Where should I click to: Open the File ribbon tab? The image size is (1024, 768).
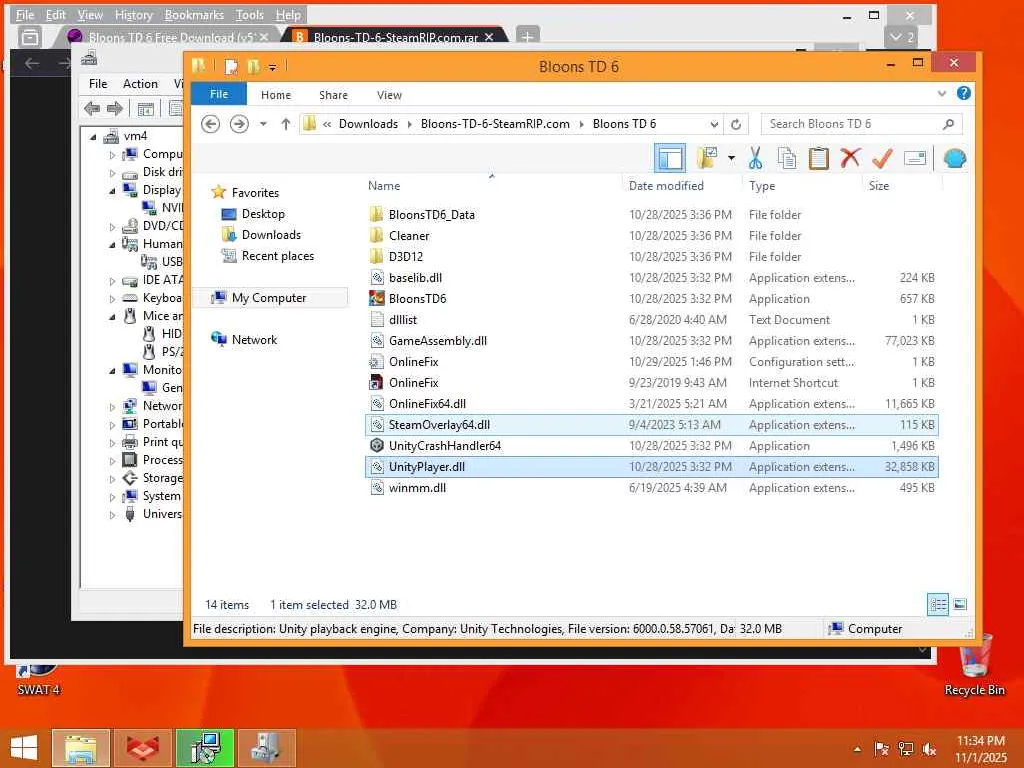click(x=219, y=94)
